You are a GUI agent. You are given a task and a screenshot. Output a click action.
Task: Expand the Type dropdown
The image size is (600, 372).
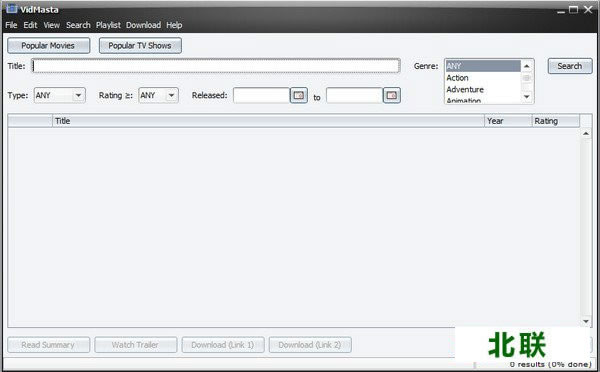coord(78,95)
